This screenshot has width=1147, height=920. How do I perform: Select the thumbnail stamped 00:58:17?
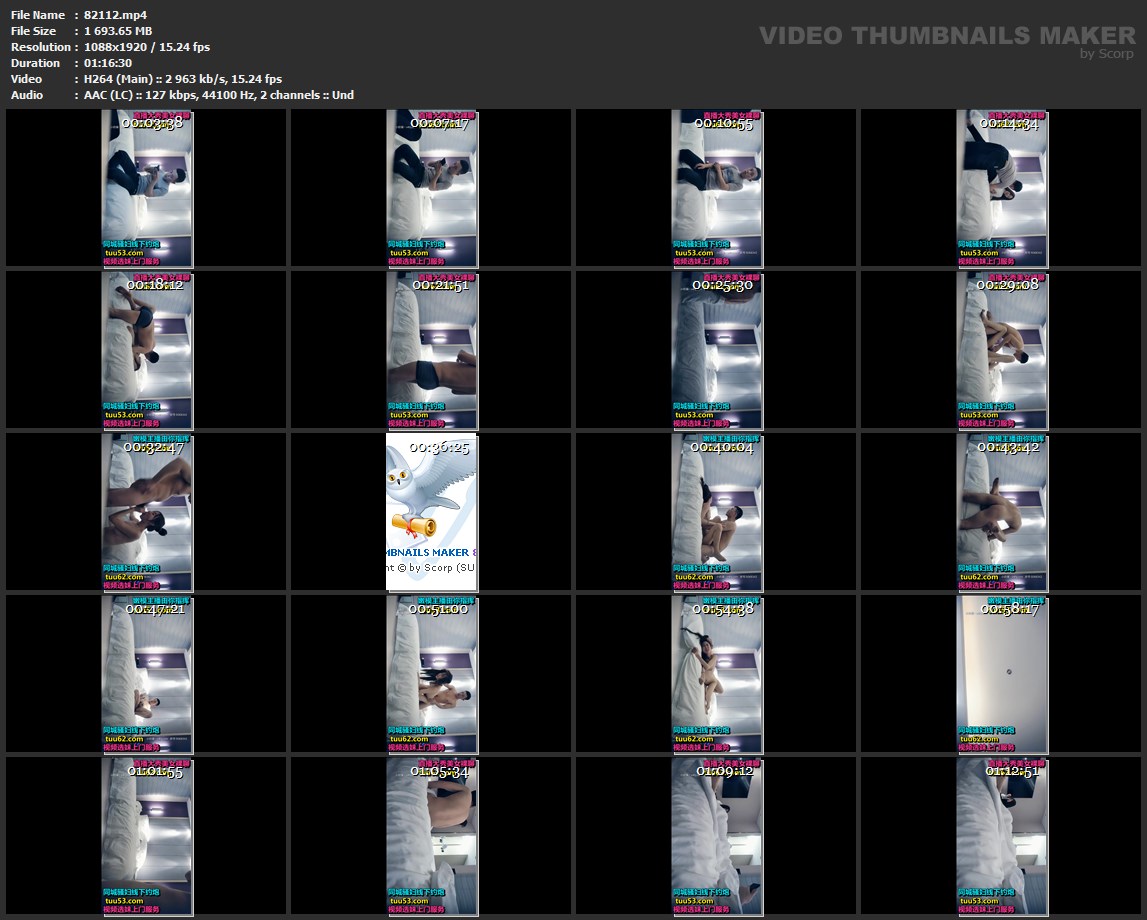coord(1001,674)
